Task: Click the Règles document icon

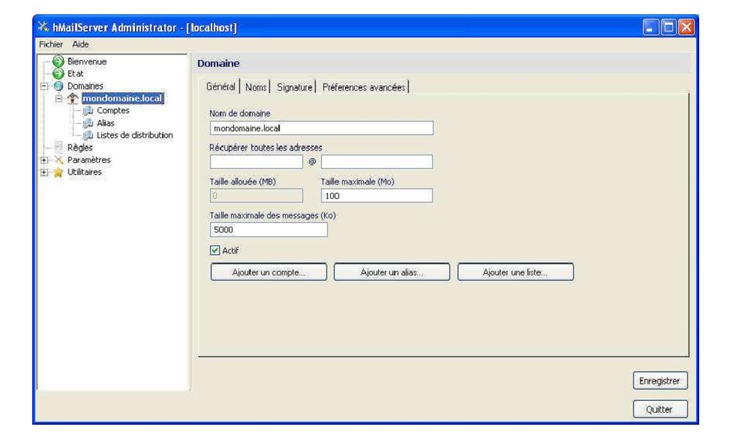Action: [58, 147]
